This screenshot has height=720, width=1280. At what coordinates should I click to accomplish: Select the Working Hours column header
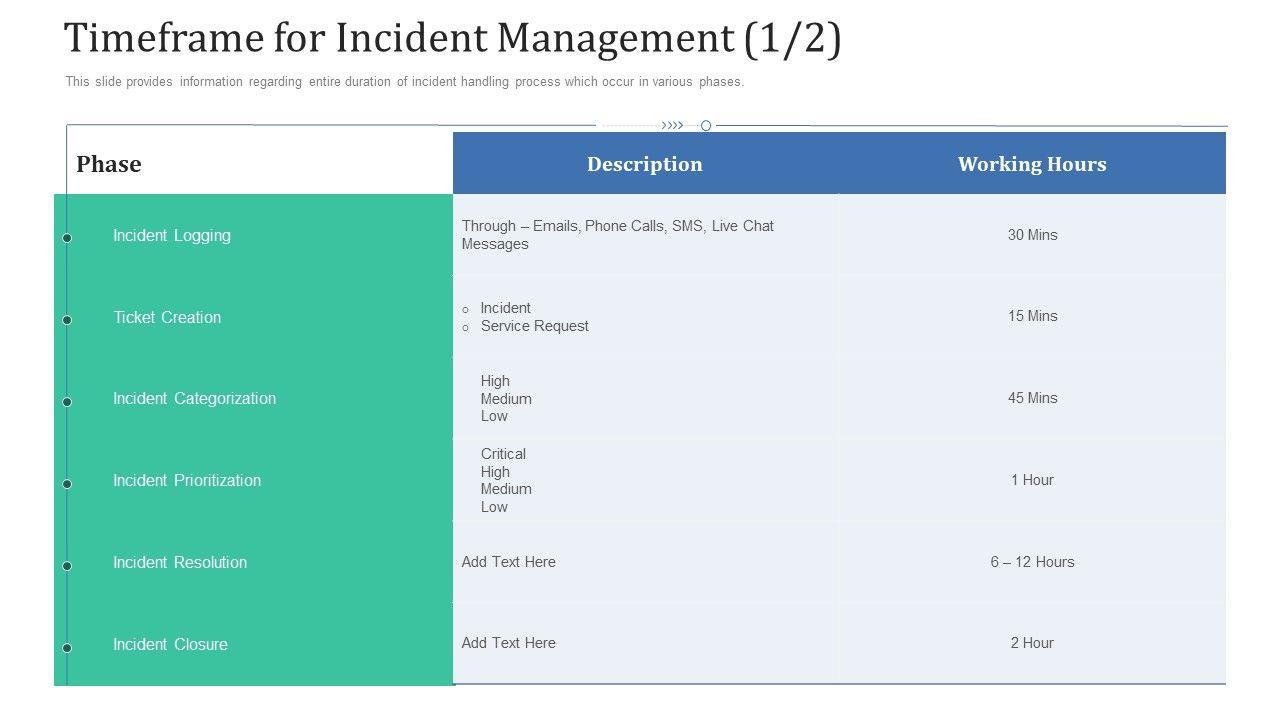pos(1032,164)
